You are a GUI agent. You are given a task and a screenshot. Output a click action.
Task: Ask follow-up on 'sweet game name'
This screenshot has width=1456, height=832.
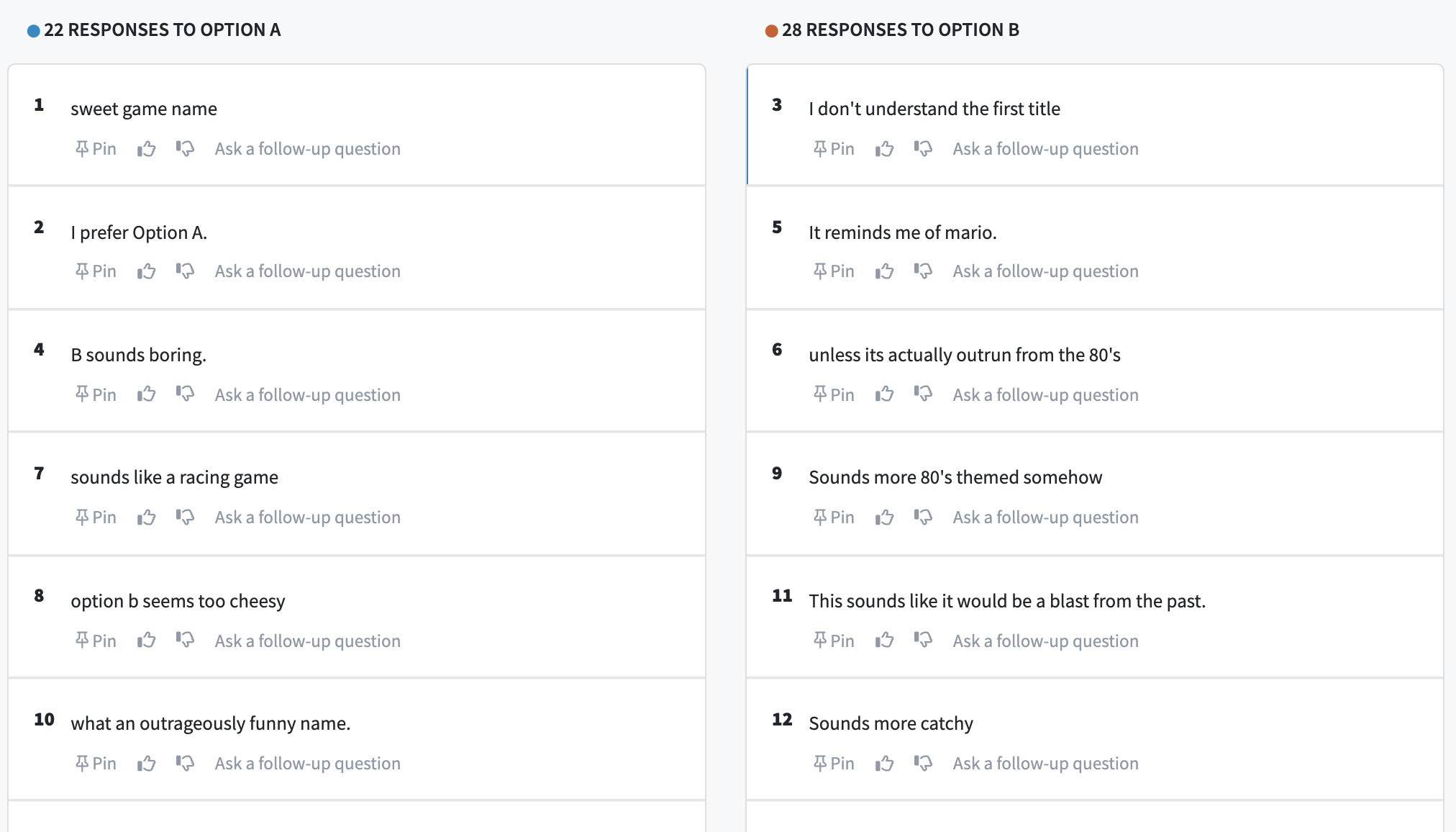pyautogui.click(x=308, y=149)
